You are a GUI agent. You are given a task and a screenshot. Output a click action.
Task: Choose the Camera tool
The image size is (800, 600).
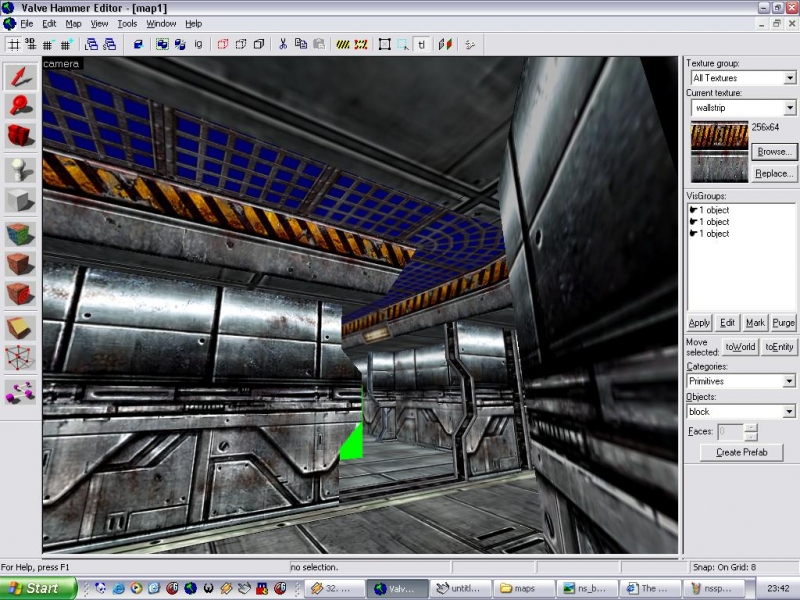[20, 135]
